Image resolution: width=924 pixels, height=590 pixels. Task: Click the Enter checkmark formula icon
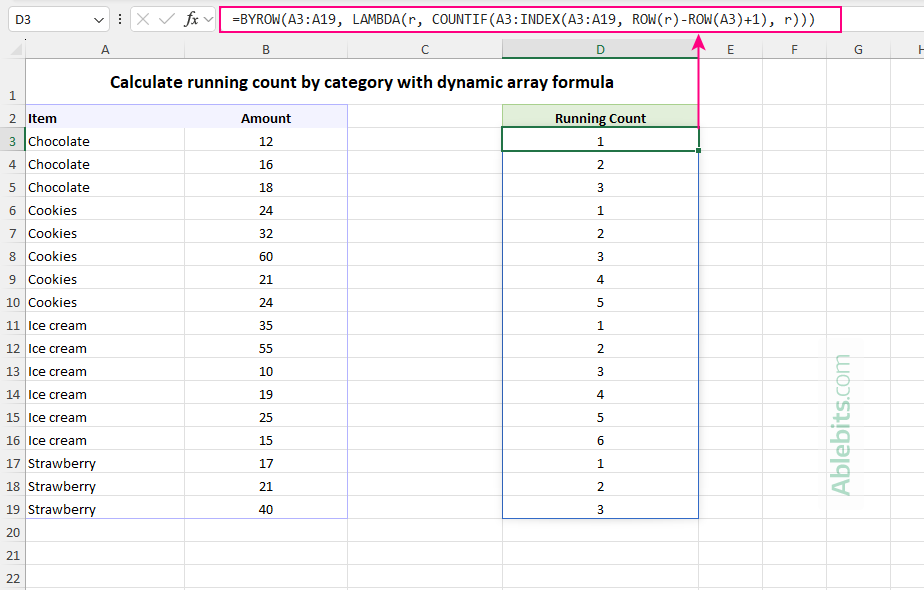(167, 19)
